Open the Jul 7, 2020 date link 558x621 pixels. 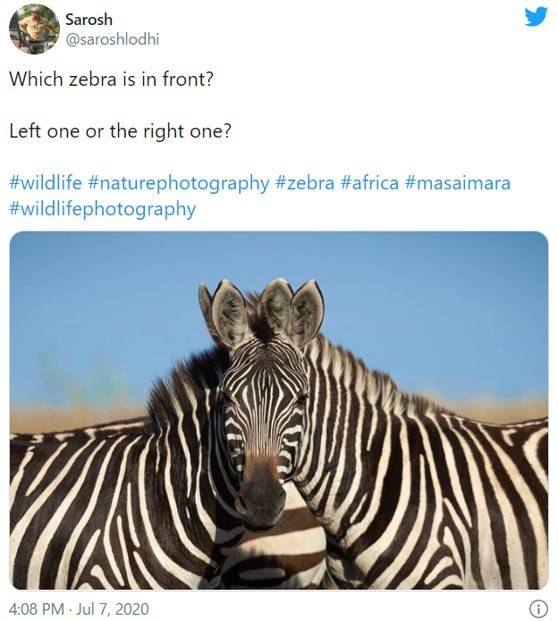pos(112,609)
